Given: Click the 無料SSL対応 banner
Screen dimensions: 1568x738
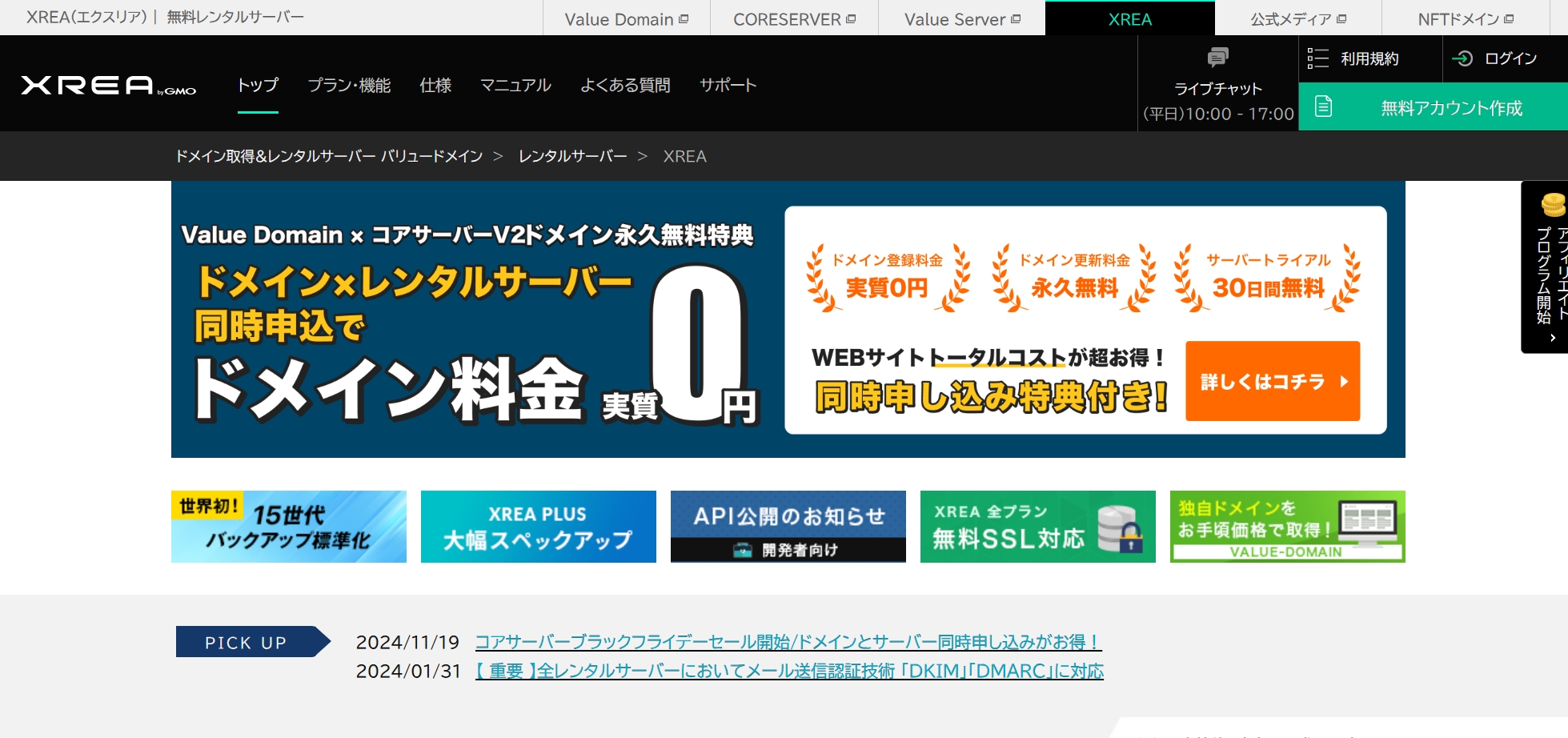Looking at the screenshot, I should [1038, 527].
